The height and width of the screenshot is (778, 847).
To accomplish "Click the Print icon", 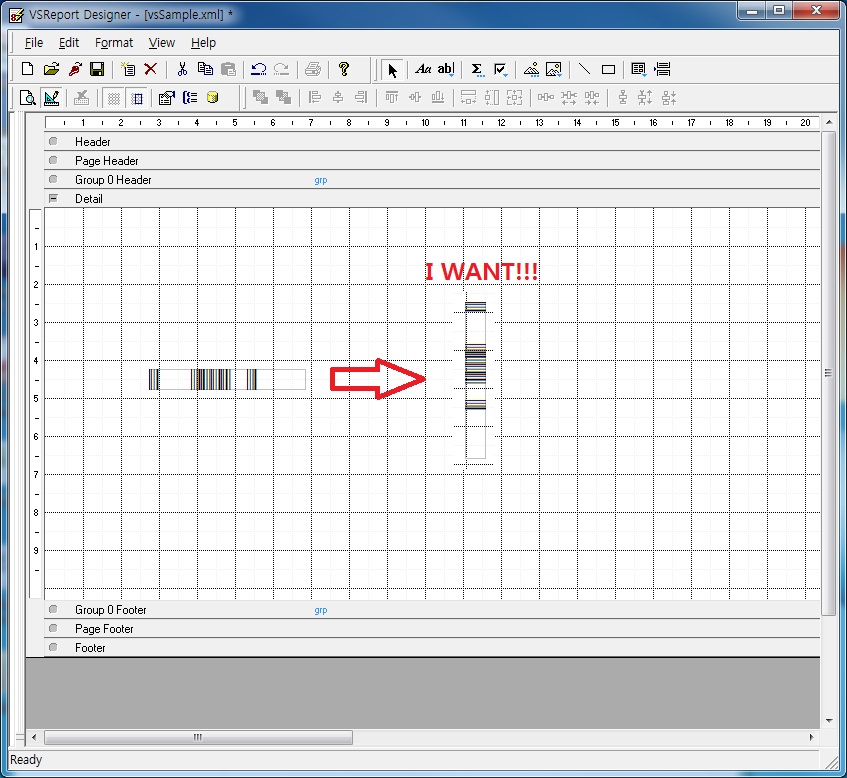I will point(313,69).
